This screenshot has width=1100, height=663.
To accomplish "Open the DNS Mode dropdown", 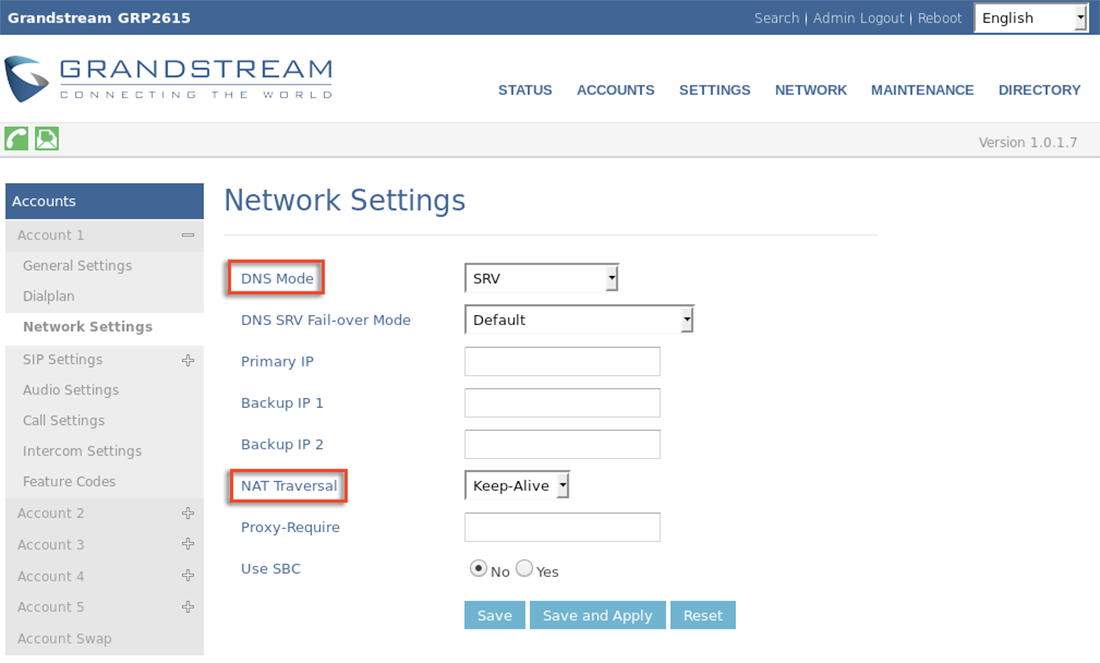I will click(x=542, y=278).
